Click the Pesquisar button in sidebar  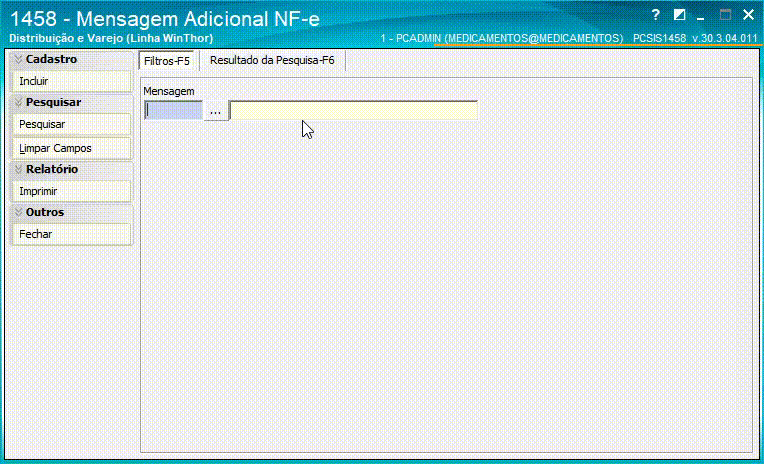coord(72,124)
